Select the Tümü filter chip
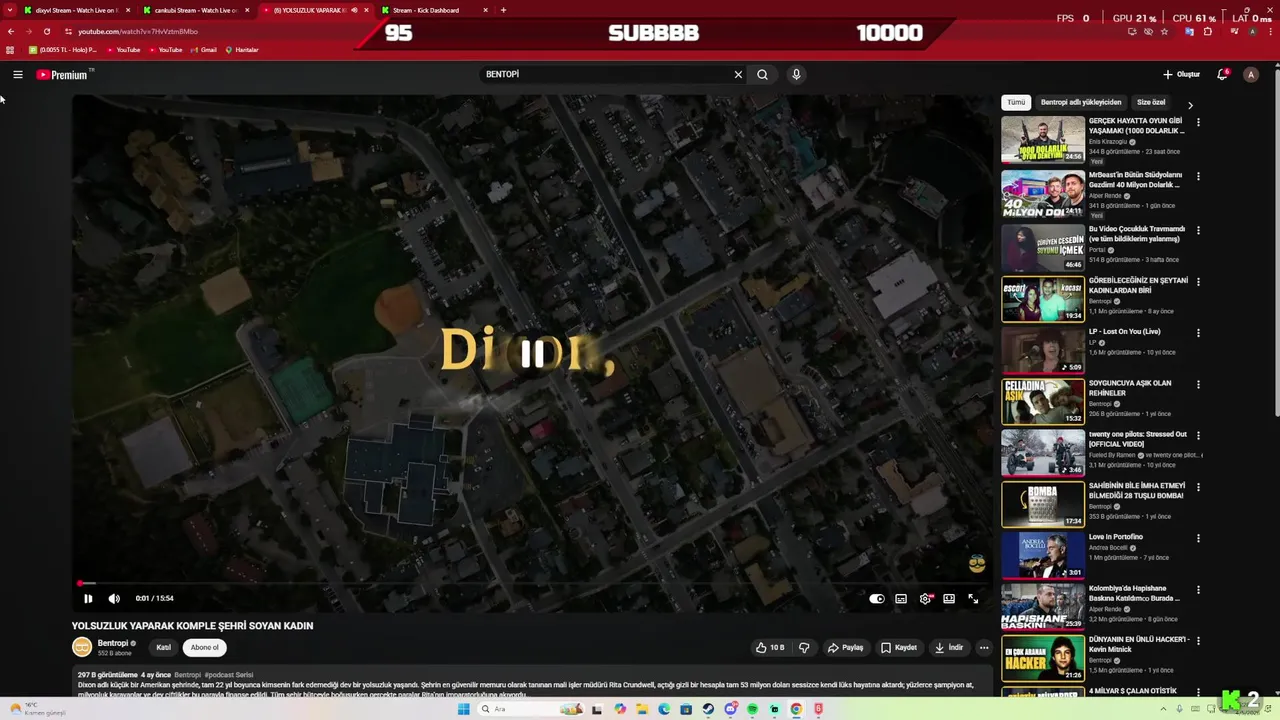 point(1016,102)
